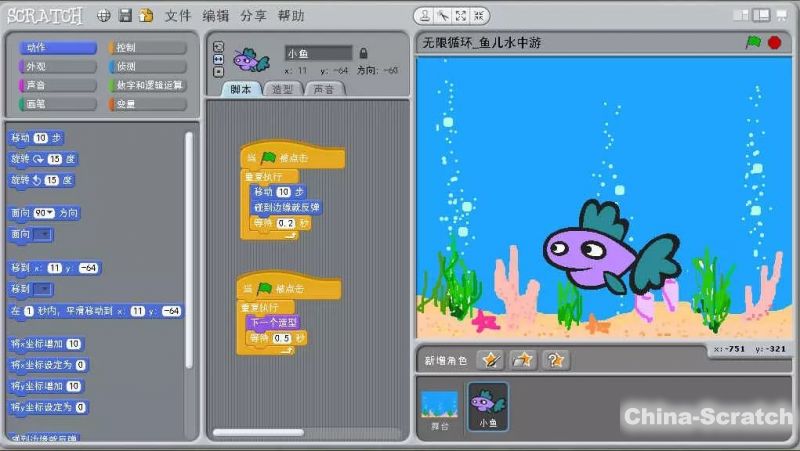
Task: Open the dropdown in the go-to block
Action: [43, 289]
